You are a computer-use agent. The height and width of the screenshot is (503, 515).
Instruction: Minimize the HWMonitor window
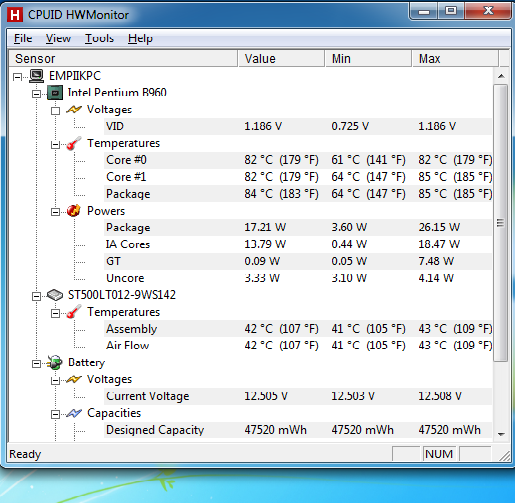pos(424,12)
